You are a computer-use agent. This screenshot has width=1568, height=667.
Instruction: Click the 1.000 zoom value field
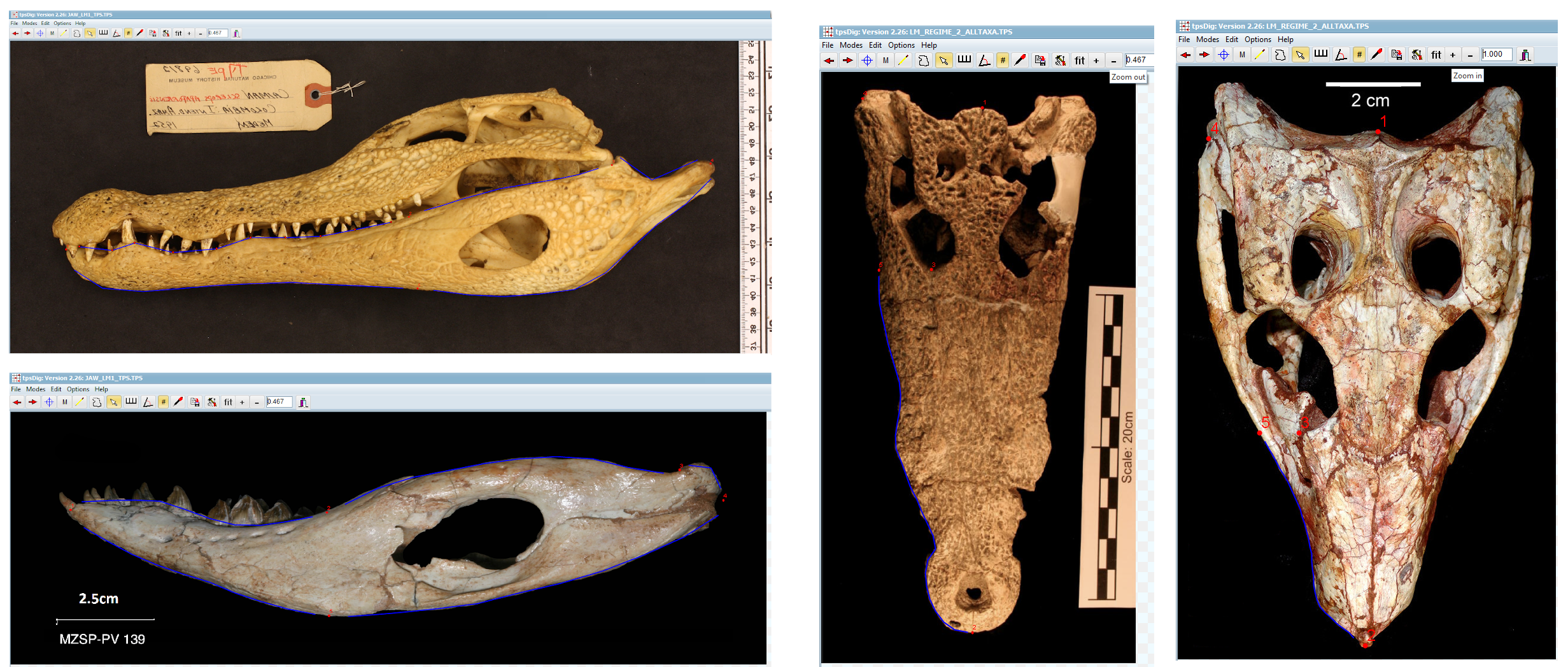pyautogui.click(x=1497, y=55)
